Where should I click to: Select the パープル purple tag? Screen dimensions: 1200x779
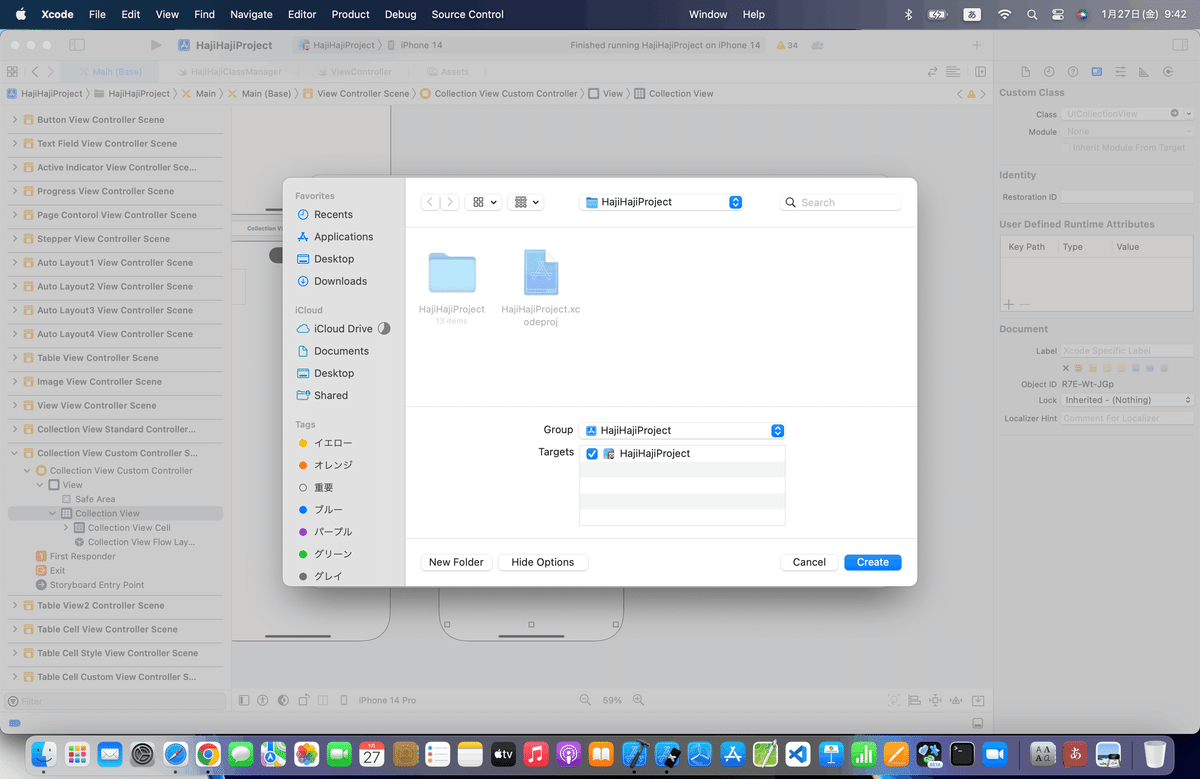point(333,532)
